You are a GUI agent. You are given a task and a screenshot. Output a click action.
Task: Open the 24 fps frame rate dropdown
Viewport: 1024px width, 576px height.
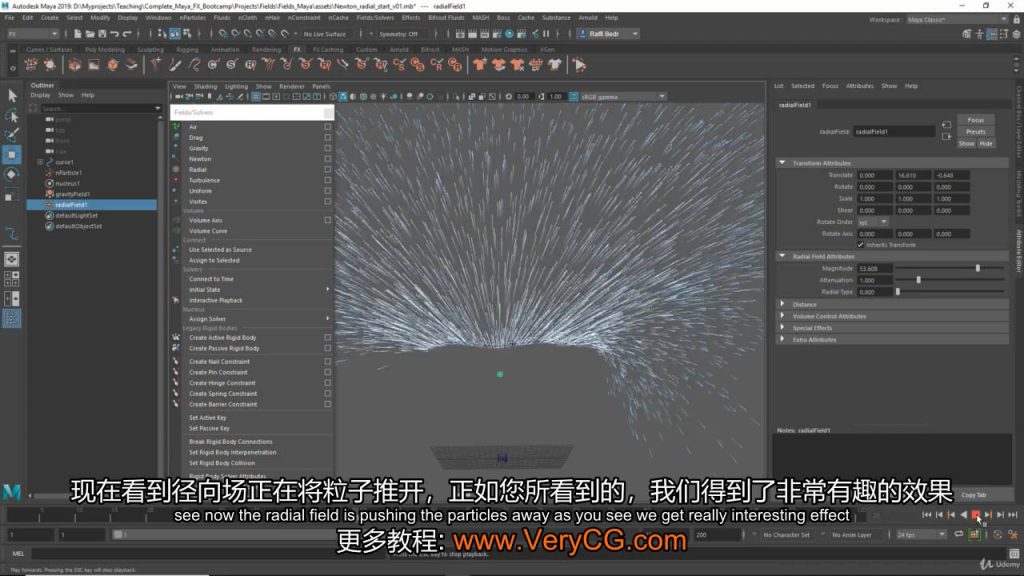coord(921,535)
